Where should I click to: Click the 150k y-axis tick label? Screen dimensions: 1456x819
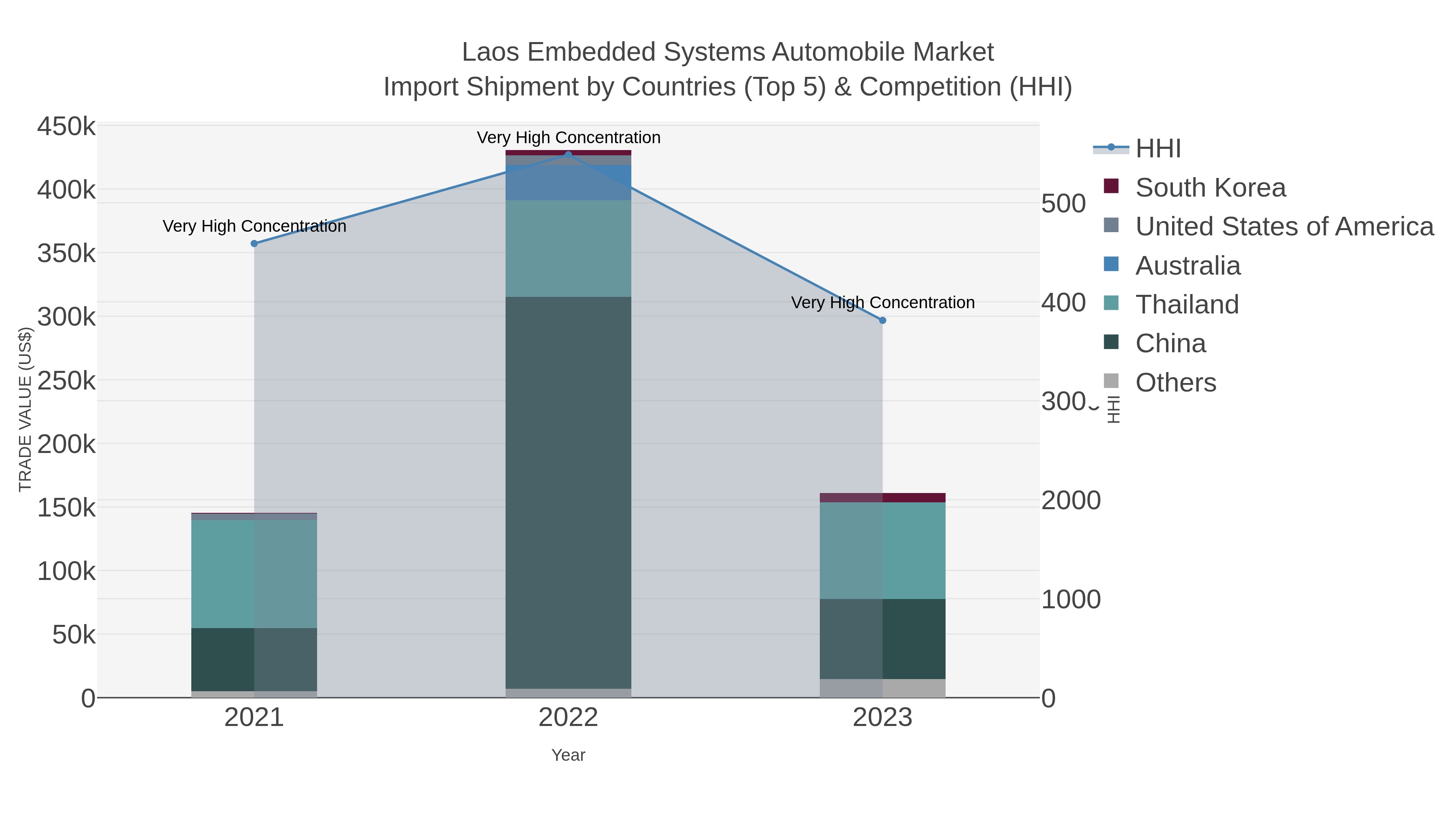click(66, 508)
